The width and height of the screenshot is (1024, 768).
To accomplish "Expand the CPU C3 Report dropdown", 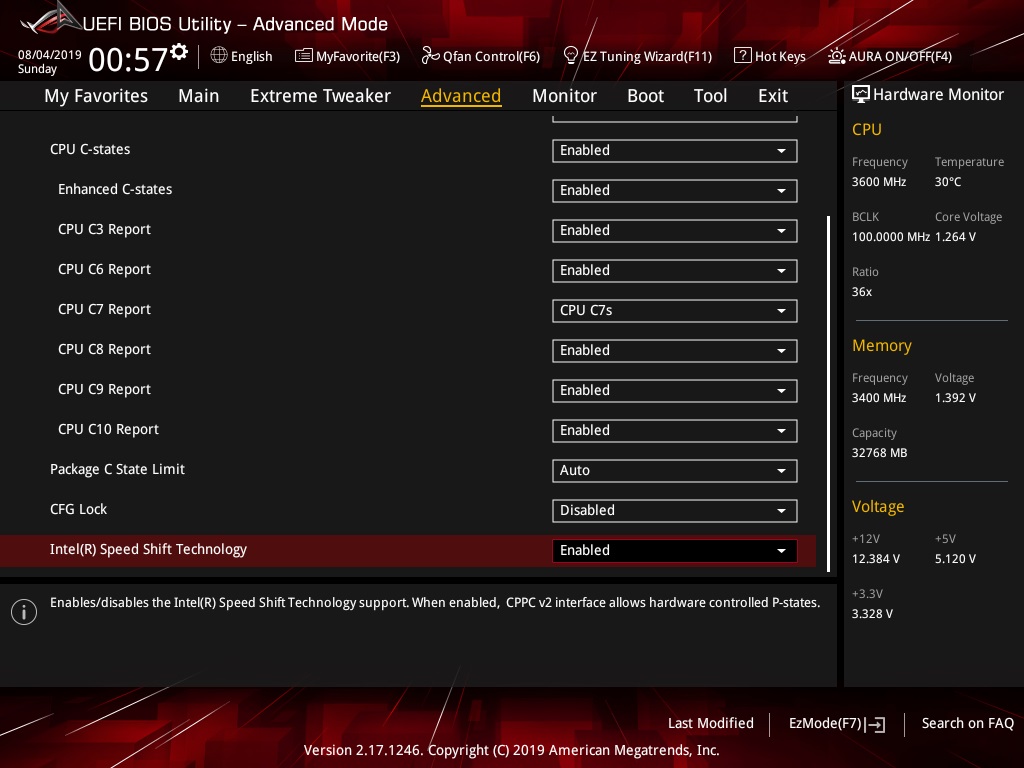I will point(675,231).
